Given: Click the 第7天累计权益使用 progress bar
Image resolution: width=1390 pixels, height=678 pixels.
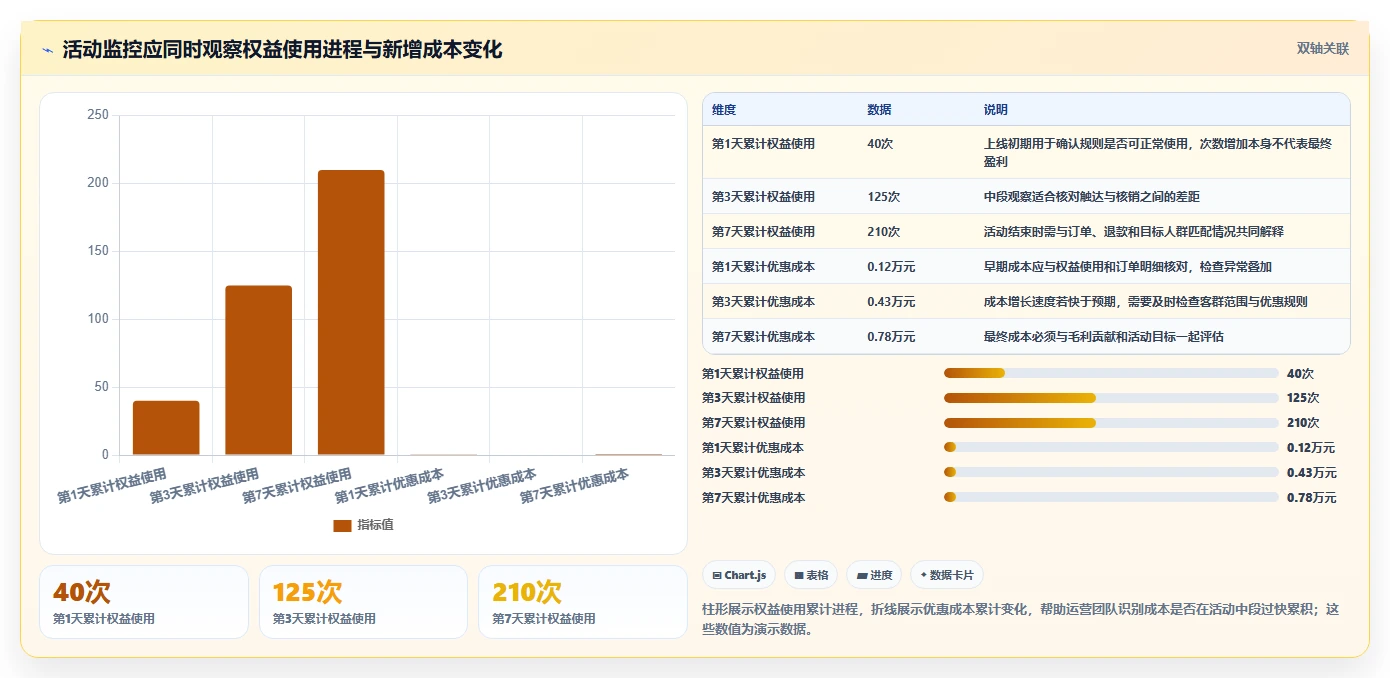Looking at the screenshot, I should click(x=1111, y=423).
